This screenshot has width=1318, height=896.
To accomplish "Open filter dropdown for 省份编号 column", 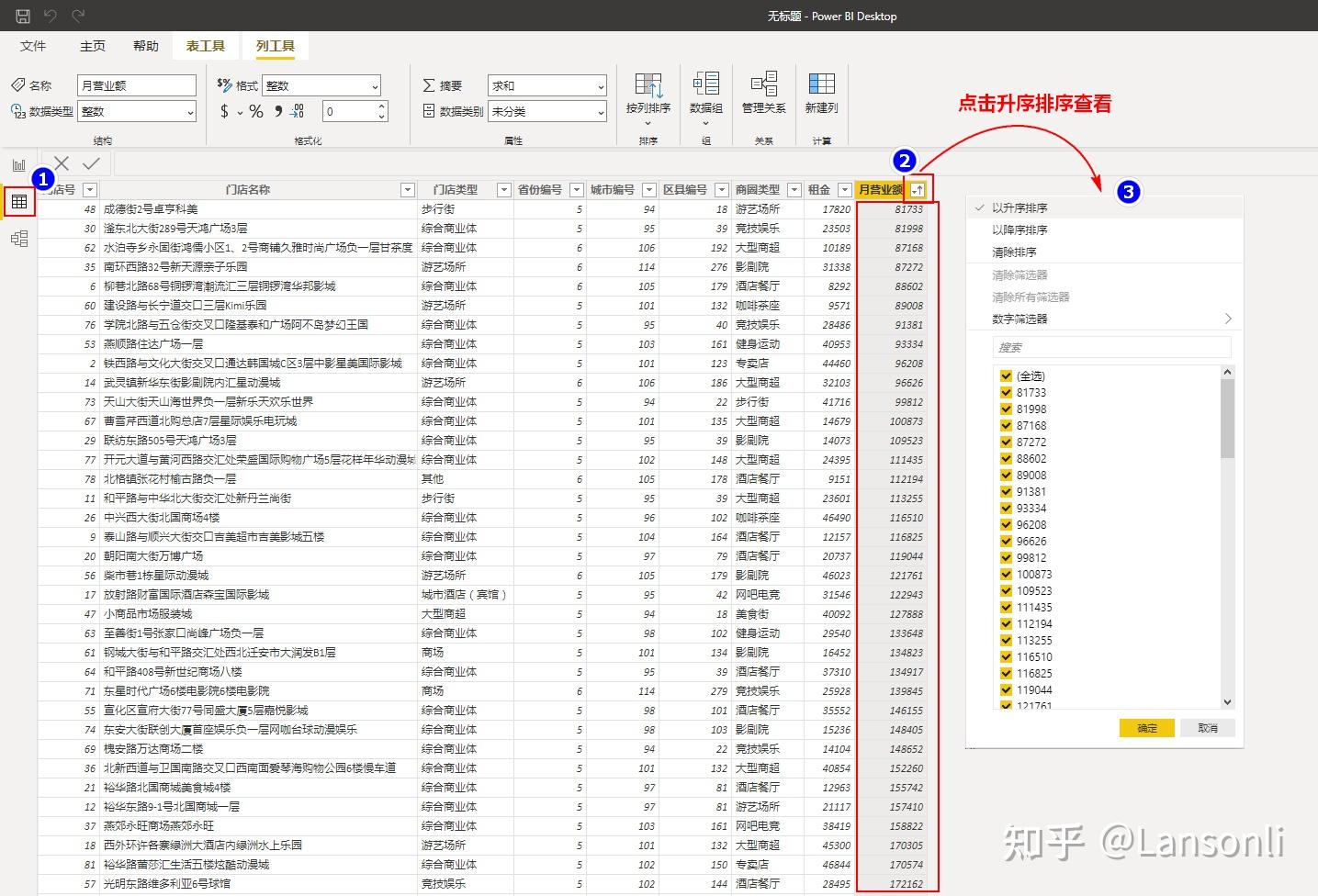I will tap(577, 190).
